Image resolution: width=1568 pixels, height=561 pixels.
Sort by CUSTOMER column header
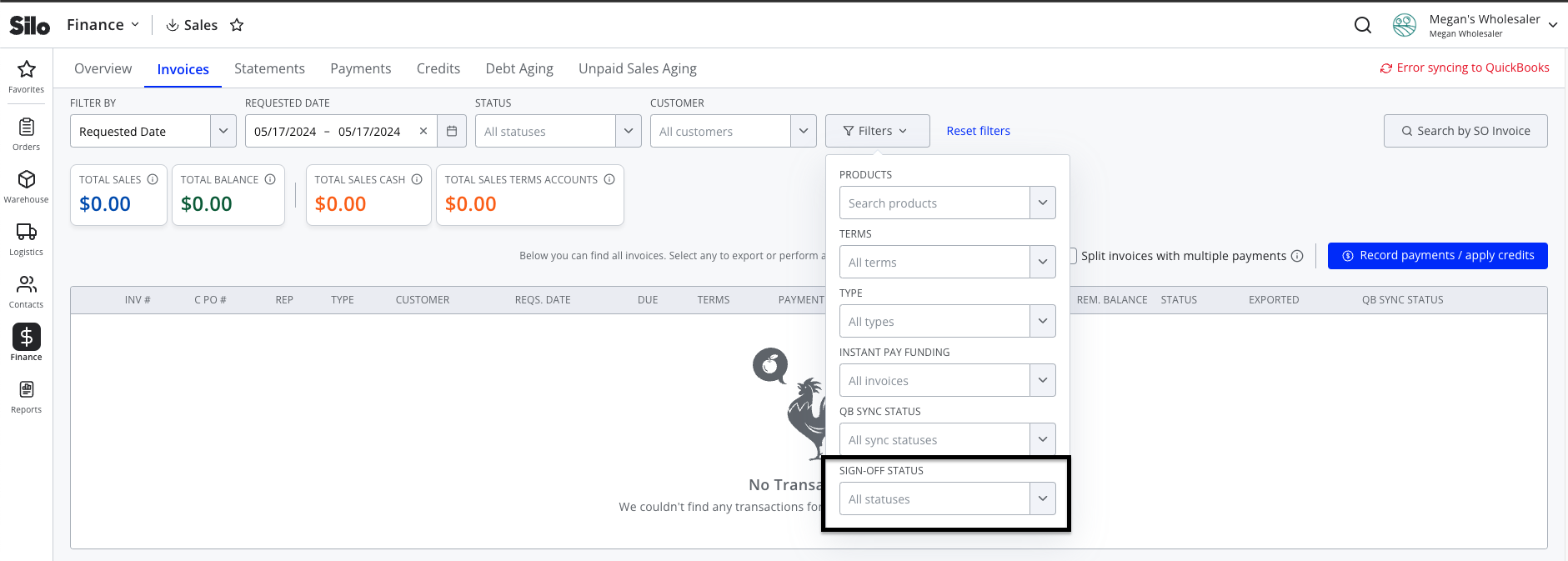(423, 300)
